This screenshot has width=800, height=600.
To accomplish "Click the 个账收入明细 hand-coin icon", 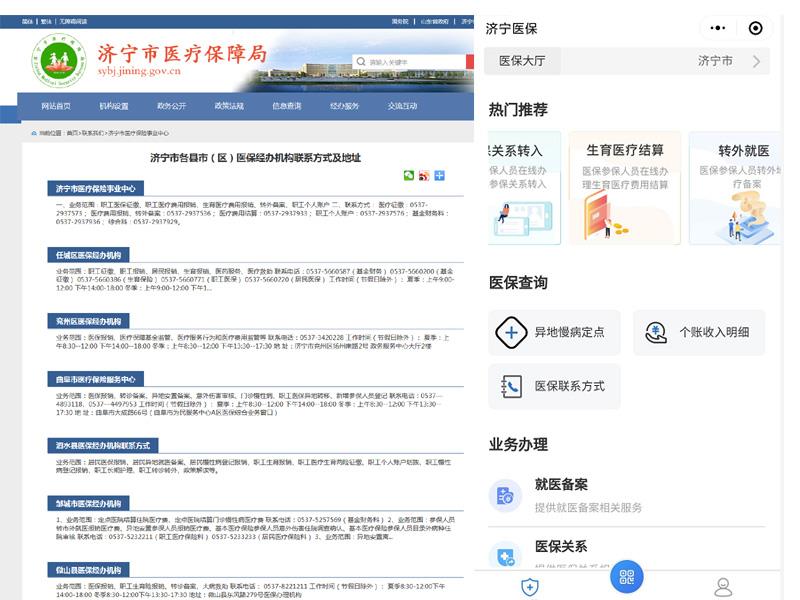I will (x=656, y=333).
